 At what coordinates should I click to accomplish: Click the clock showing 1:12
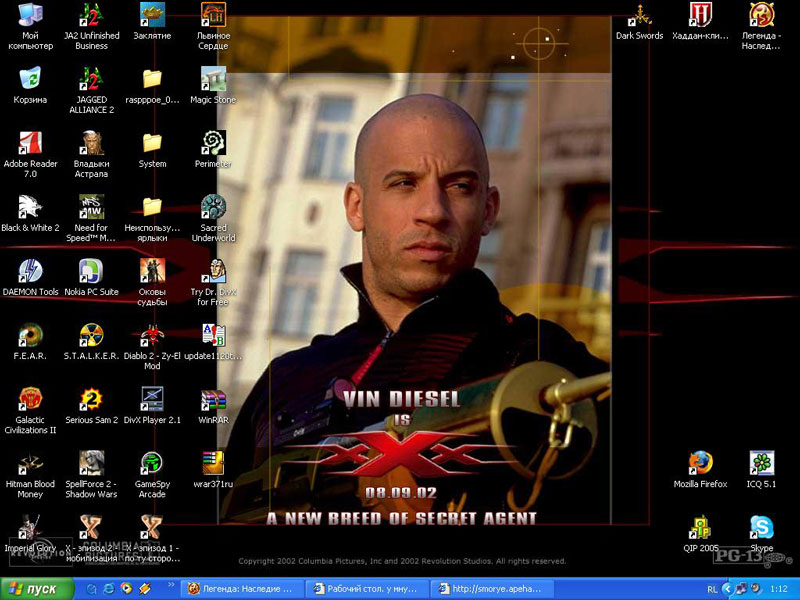779,589
